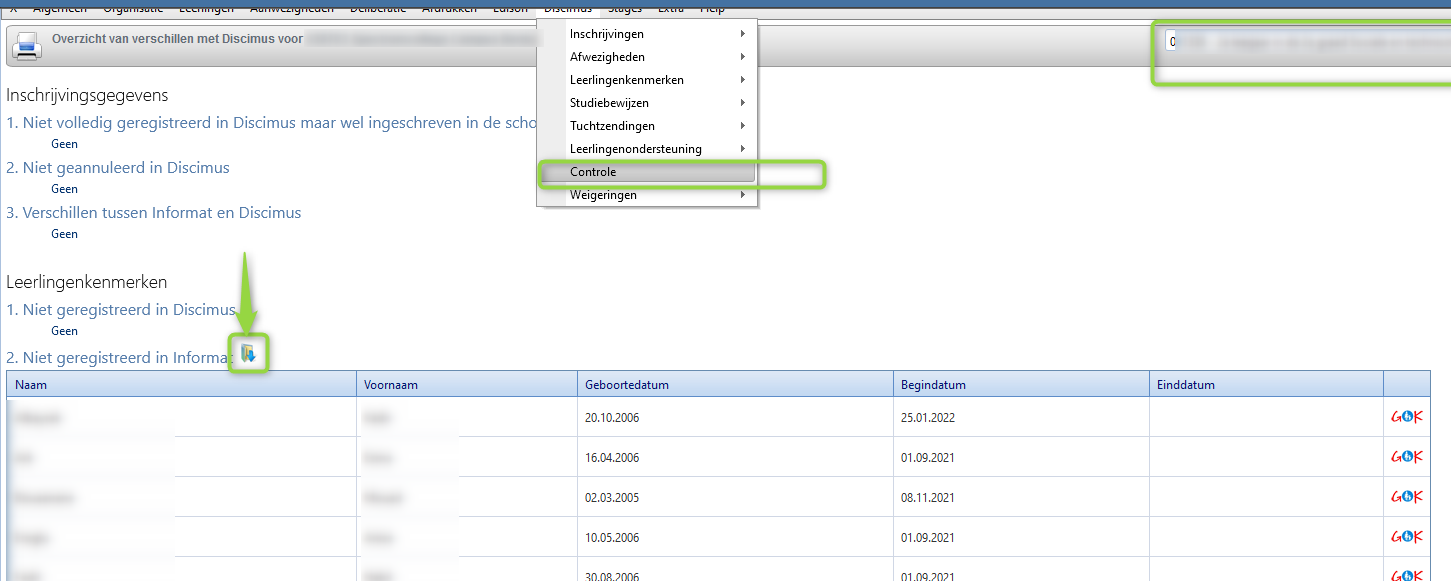Viewport: 1451px width, 581px height.
Task: Expand the Studiebewijzen submenu
Action: pyautogui.click(x=647, y=103)
